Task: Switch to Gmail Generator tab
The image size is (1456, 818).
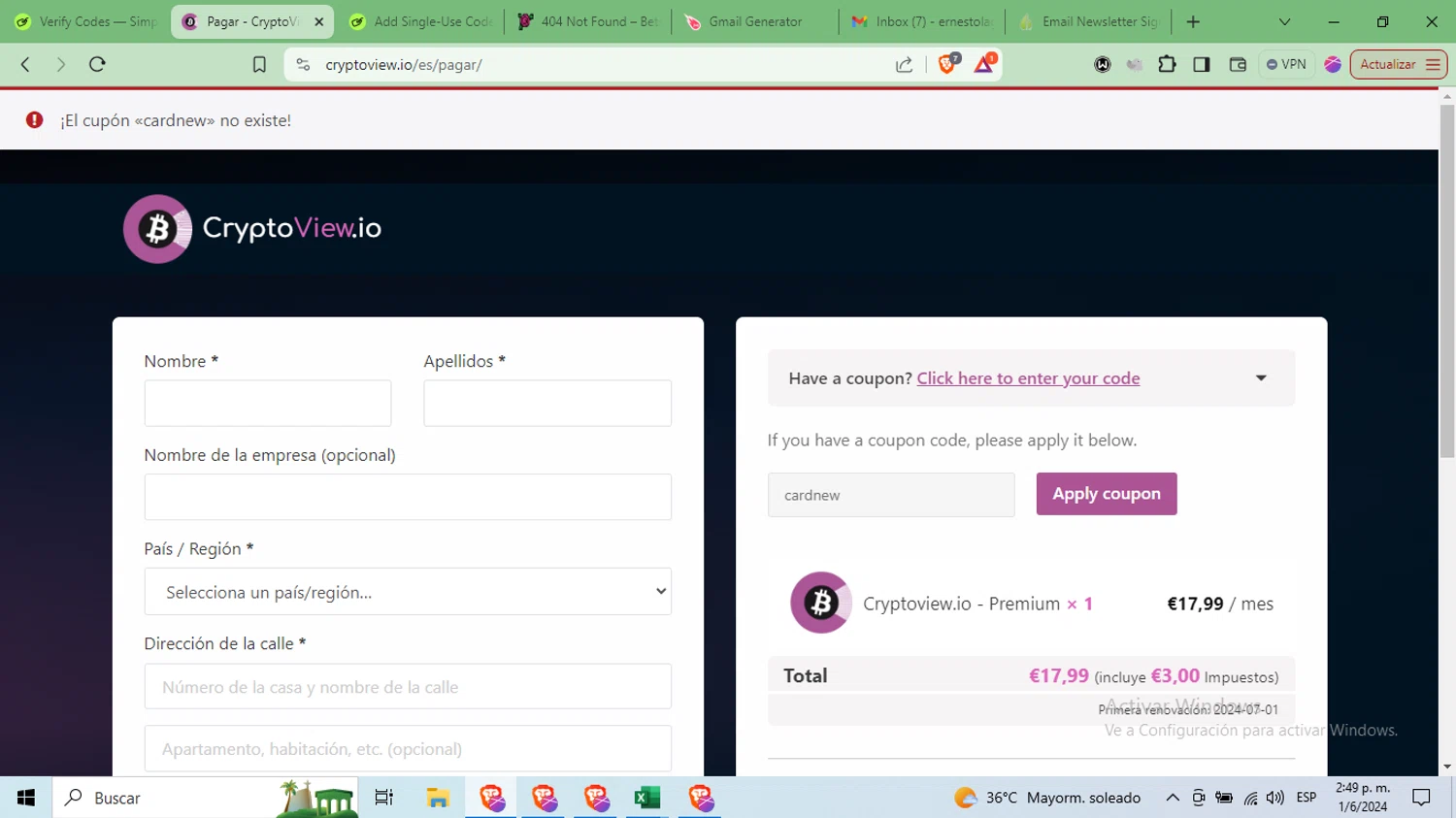Action: pos(756,21)
